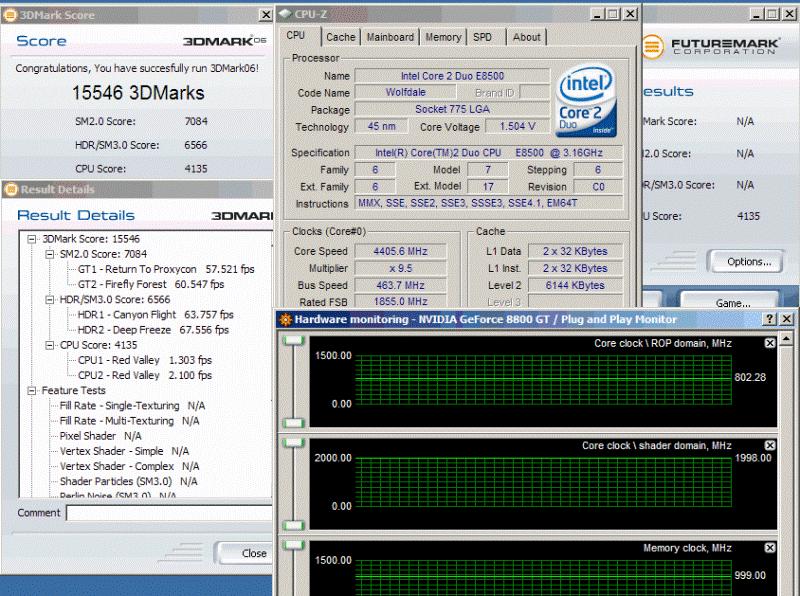
Task: Remove the Memory clock graph
Action: 770,548
